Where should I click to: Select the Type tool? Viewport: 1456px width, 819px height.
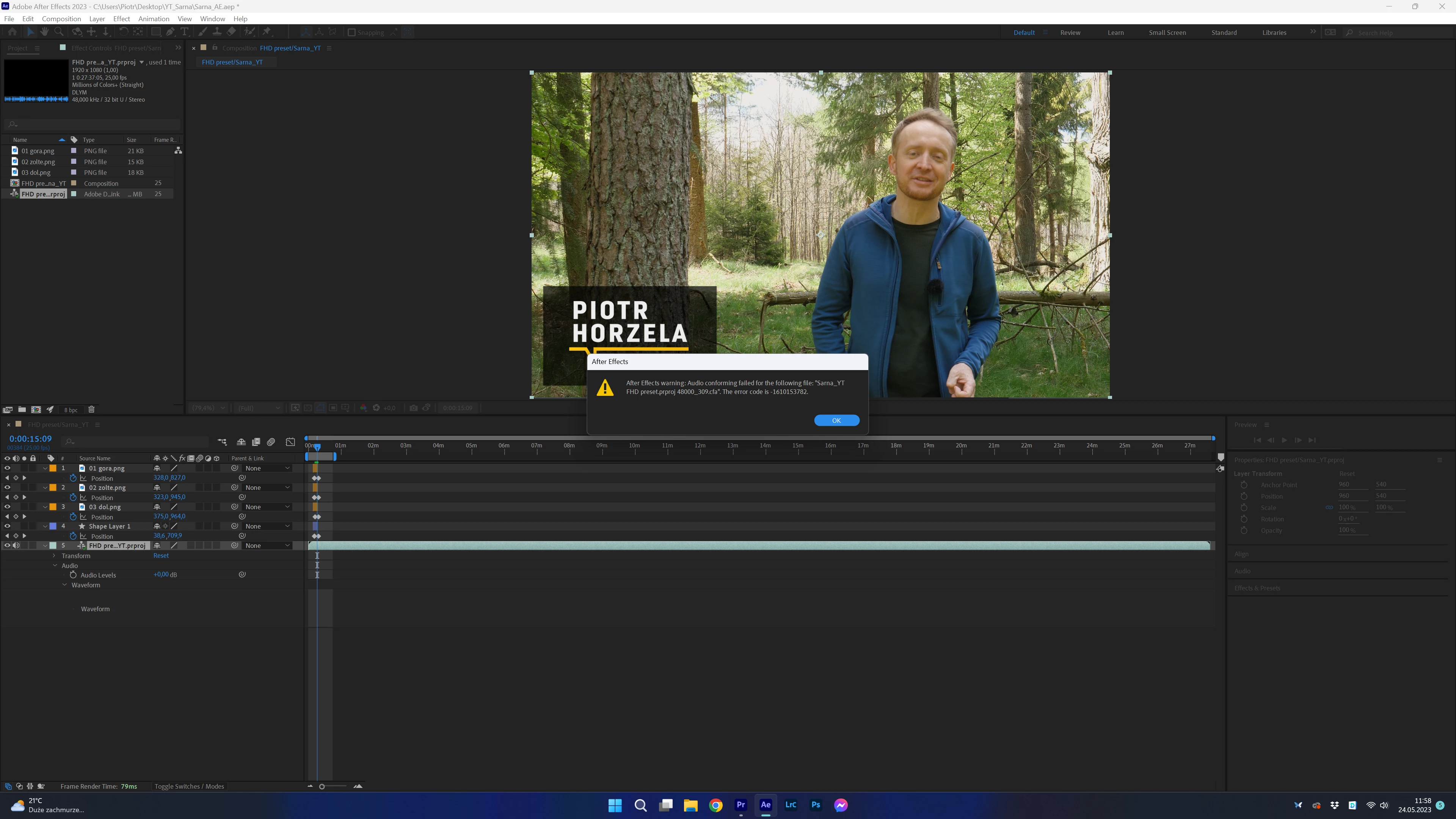click(184, 32)
